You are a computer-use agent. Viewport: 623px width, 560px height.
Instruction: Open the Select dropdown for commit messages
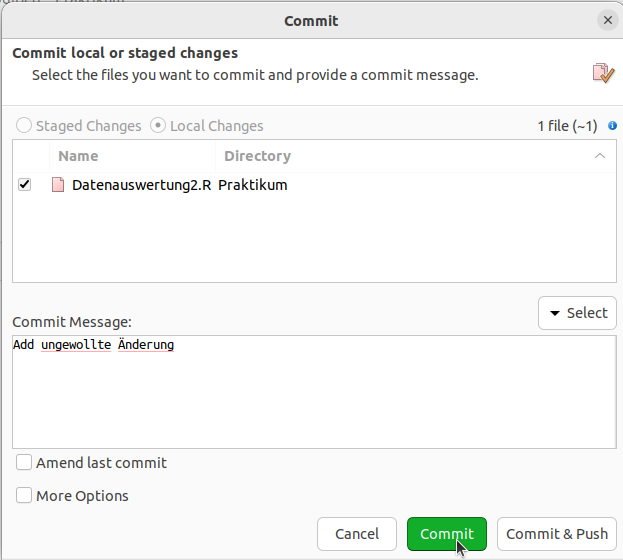coord(577,313)
